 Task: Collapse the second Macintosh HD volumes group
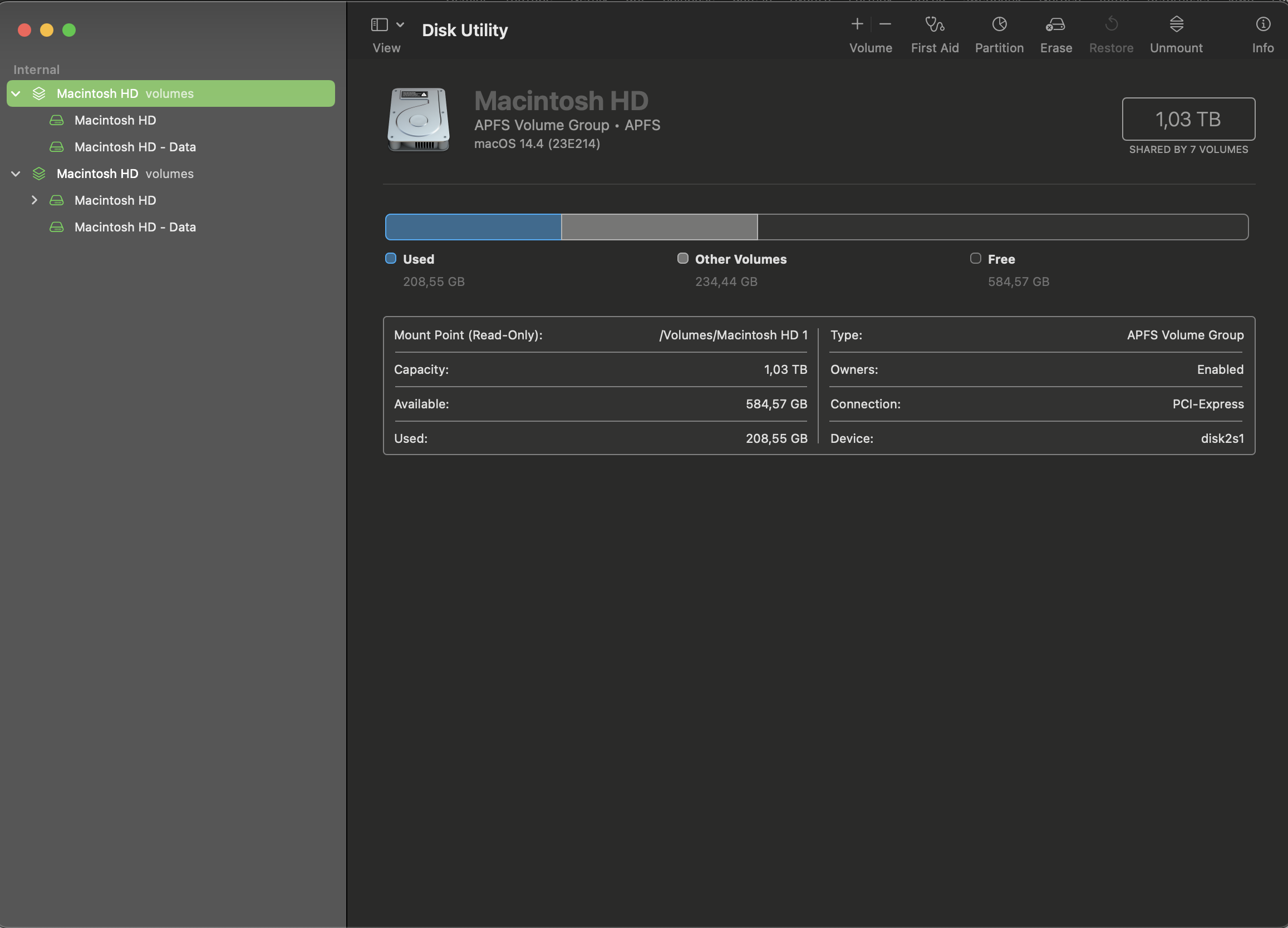tap(16, 174)
